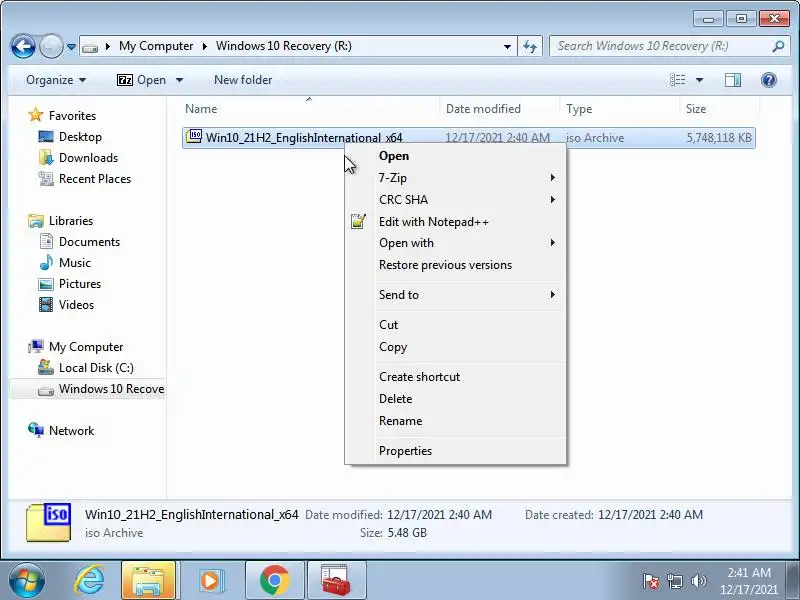Click the large iso thumbnail in details pane
The width and height of the screenshot is (800, 600).
click(48, 522)
